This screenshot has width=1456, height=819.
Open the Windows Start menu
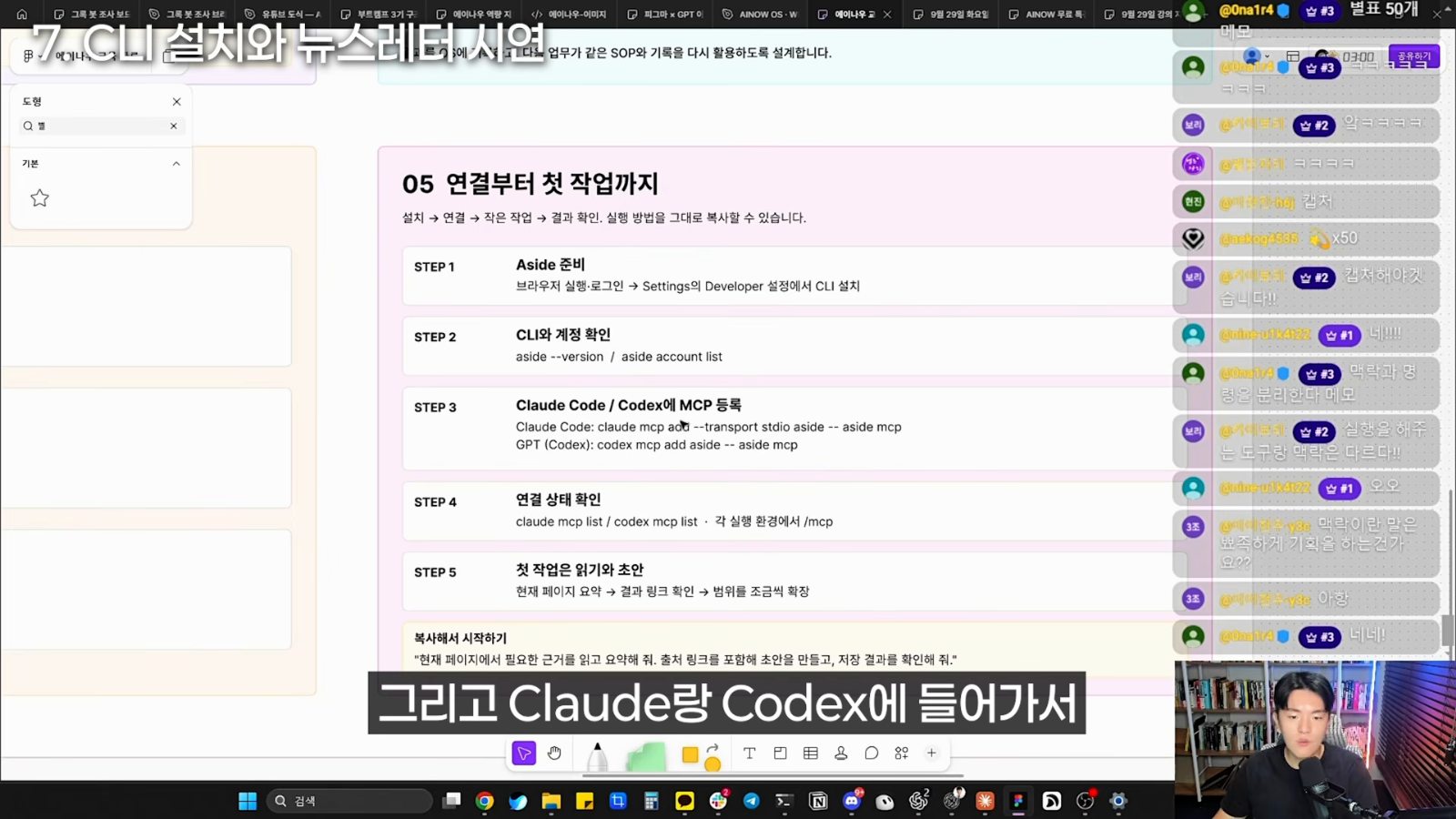click(248, 801)
